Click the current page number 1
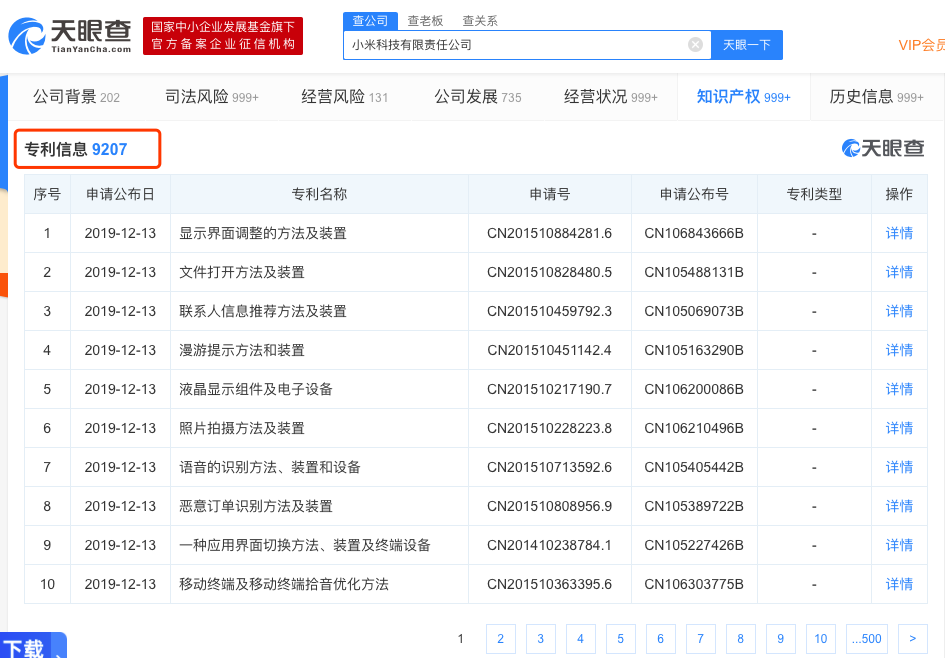This screenshot has height=658, width=945. (x=460, y=639)
